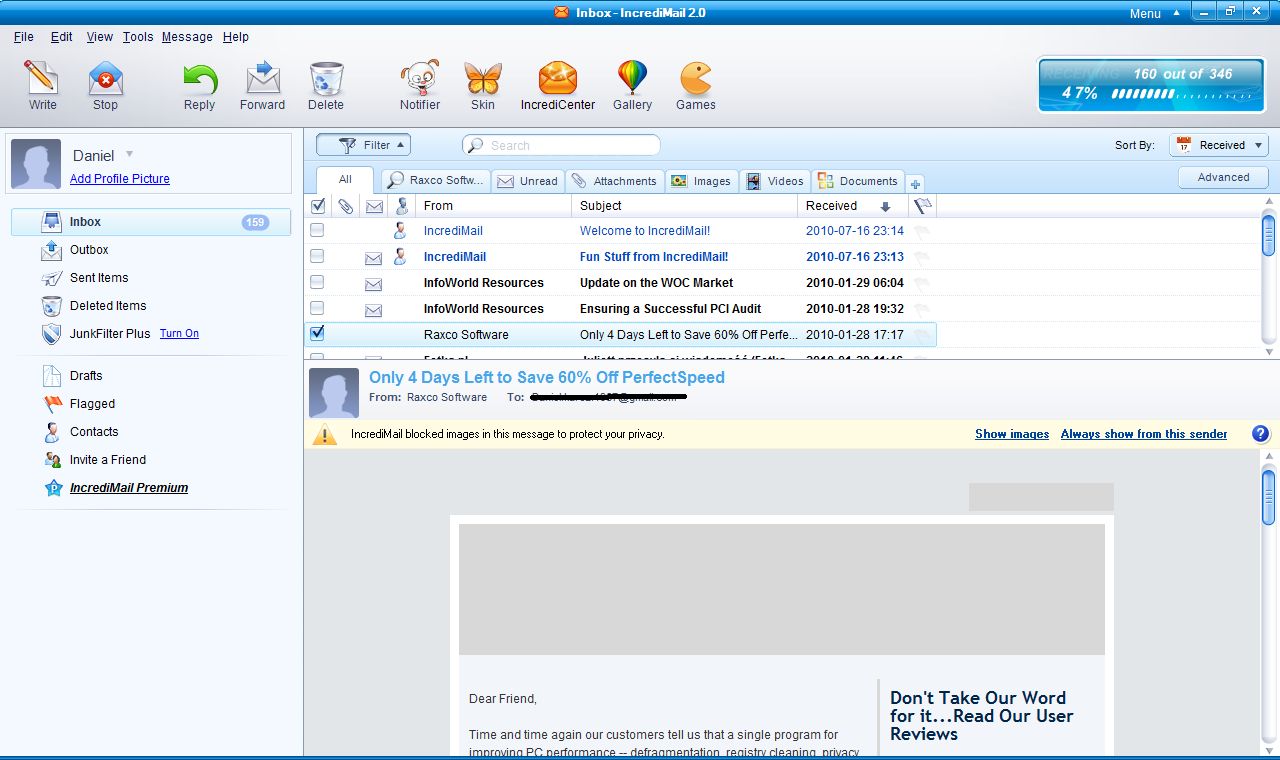The image size is (1280, 760).
Task: Click Daniel's profile picture placeholder
Action: click(x=36, y=164)
